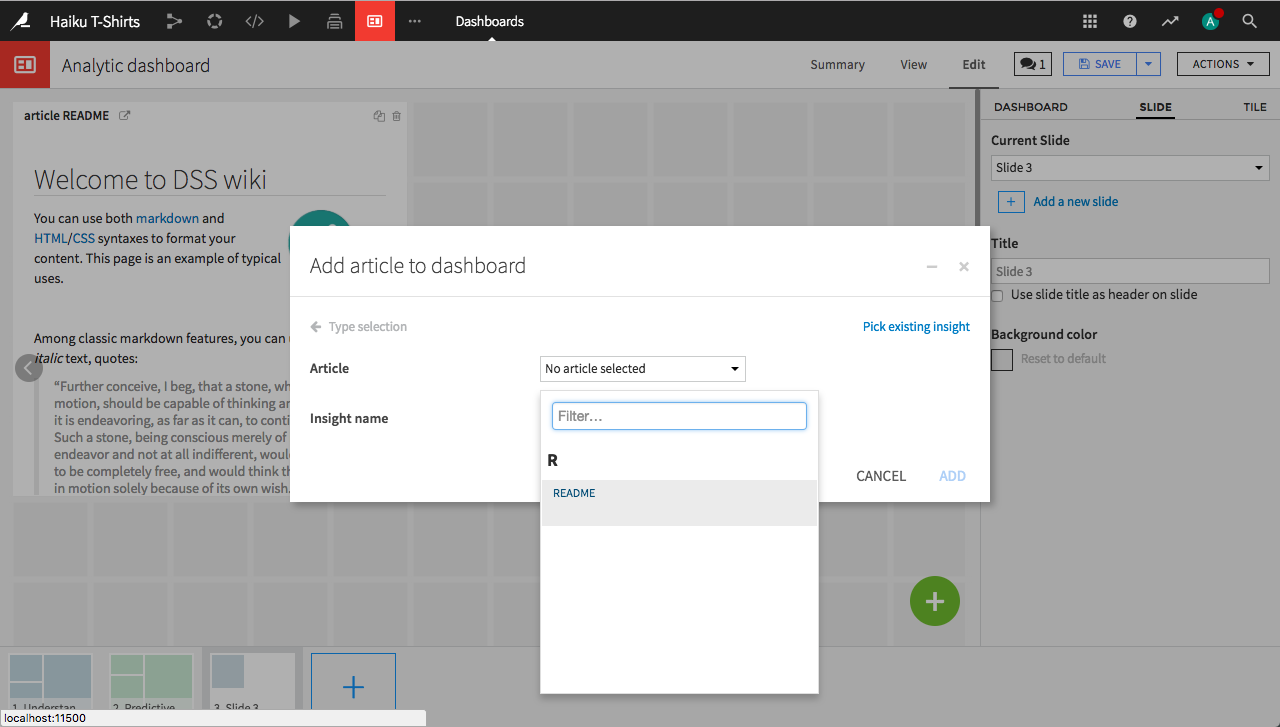Open the Current Slide dropdown
Image resolution: width=1280 pixels, height=727 pixels.
(x=1130, y=168)
